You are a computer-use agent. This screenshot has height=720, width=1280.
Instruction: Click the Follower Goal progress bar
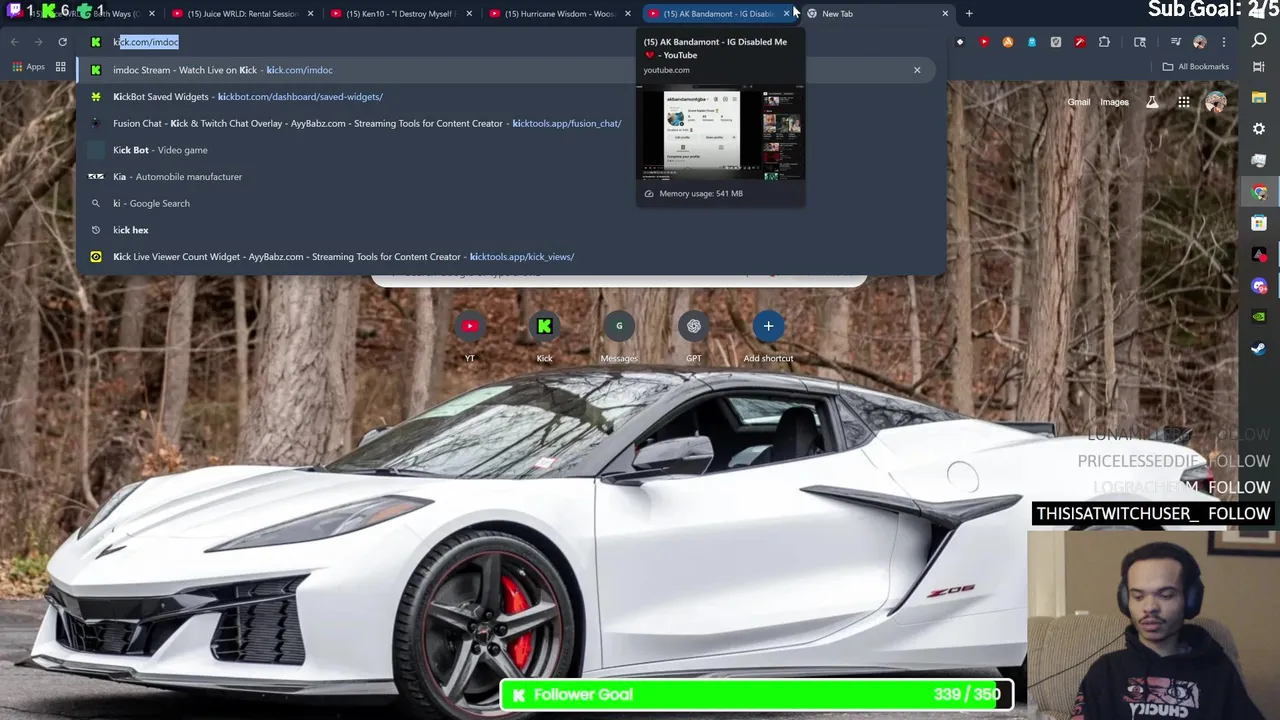coord(757,694)
